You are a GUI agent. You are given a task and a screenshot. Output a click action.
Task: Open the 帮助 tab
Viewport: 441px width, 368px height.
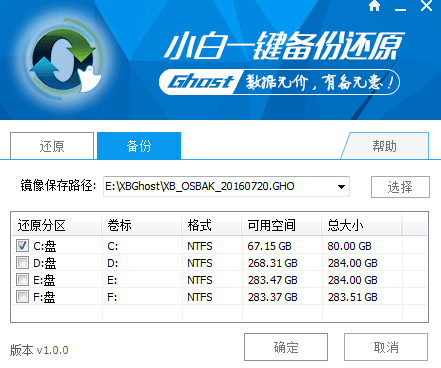pyautogui.click(x=384, y=146)
